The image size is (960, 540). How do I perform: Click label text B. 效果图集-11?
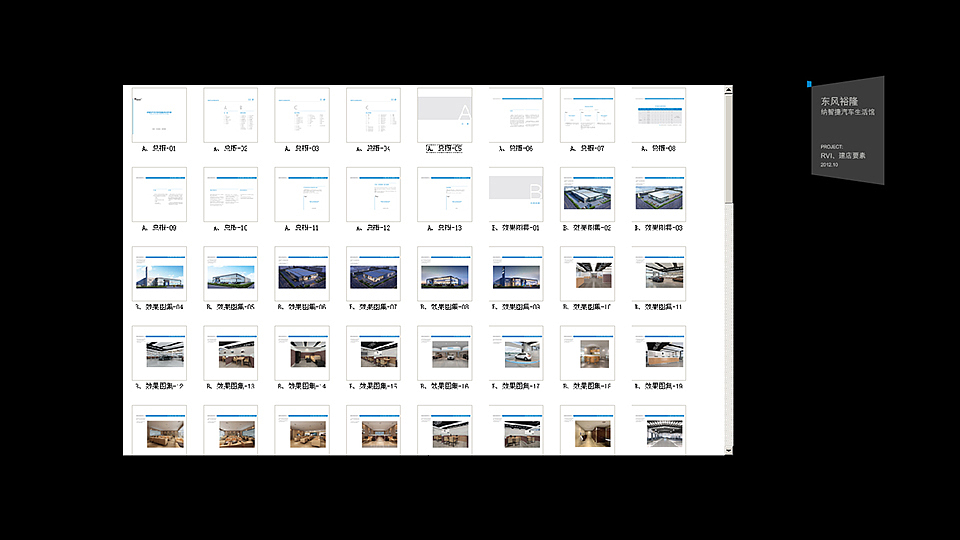coord(659,307)
